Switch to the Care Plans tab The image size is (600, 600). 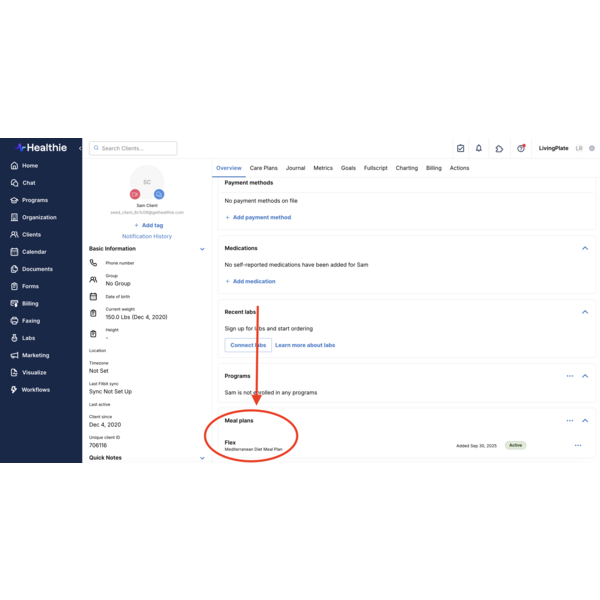(x=263, y=168)
